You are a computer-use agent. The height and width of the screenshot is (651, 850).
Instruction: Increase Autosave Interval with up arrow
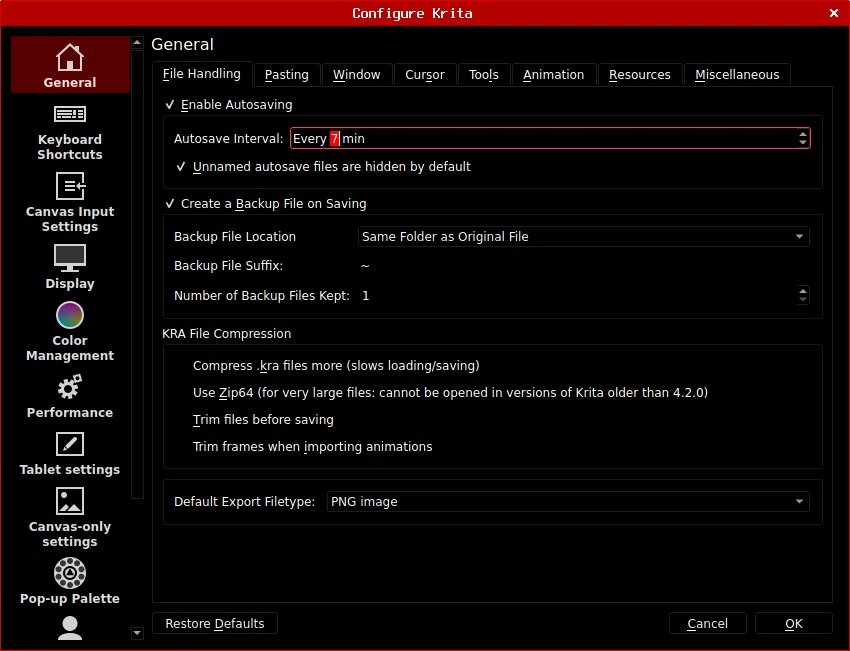click(x=803, y=134)
